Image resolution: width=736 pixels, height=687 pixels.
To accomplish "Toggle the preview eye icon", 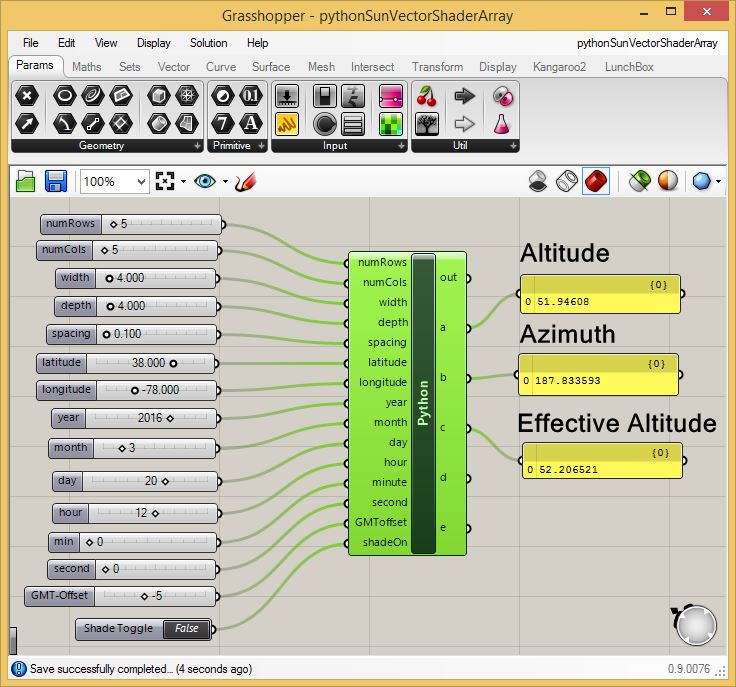I will (x=205, y=181).
